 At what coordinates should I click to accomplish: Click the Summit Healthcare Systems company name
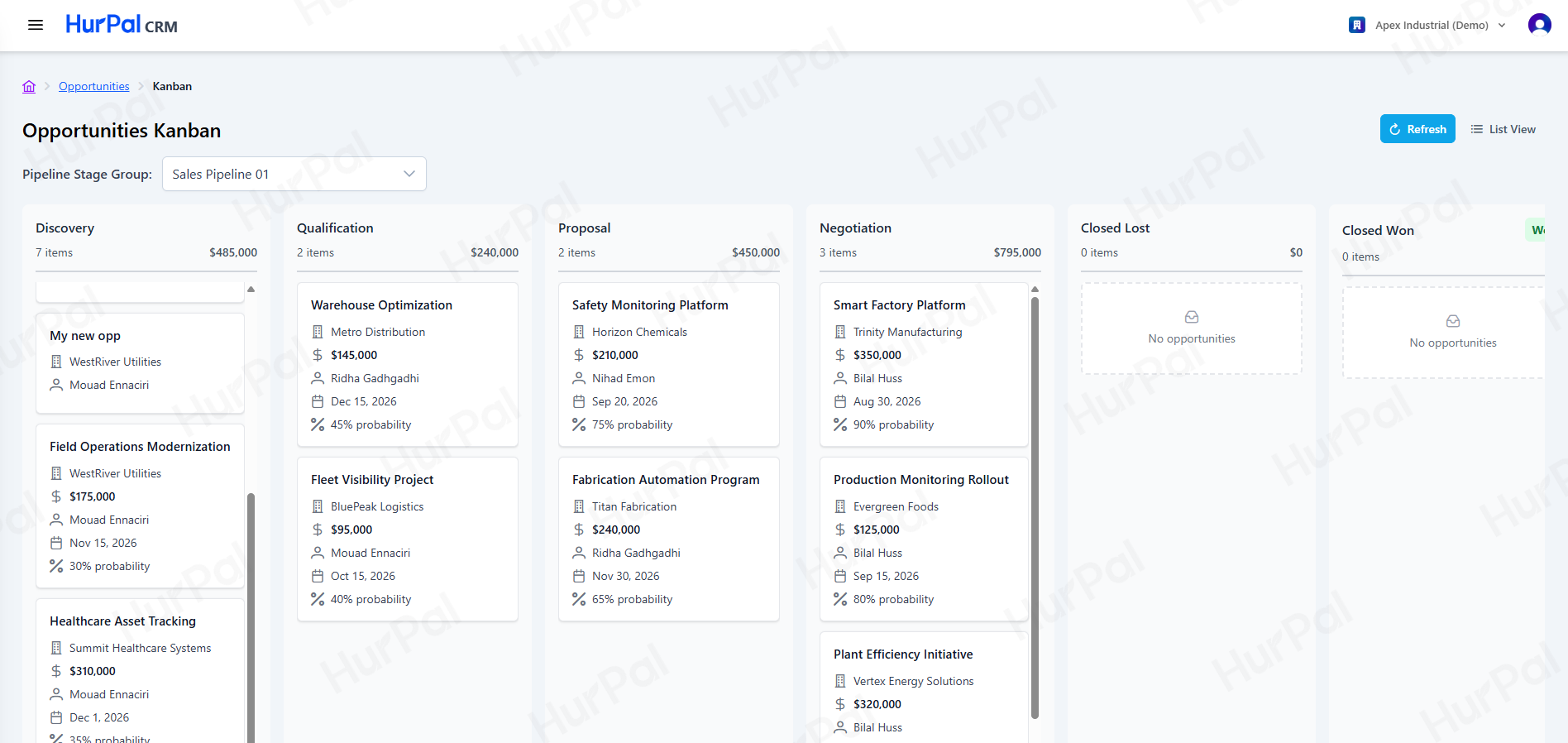click(141, 648)
